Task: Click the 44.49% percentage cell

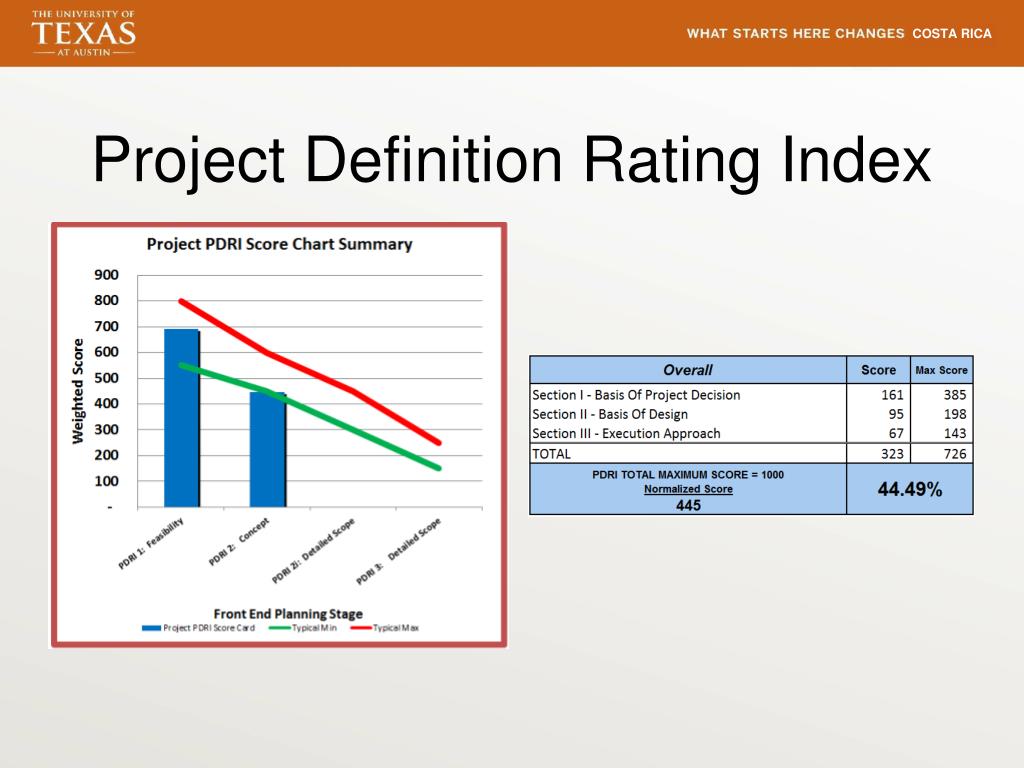Action: coord(910,490)
